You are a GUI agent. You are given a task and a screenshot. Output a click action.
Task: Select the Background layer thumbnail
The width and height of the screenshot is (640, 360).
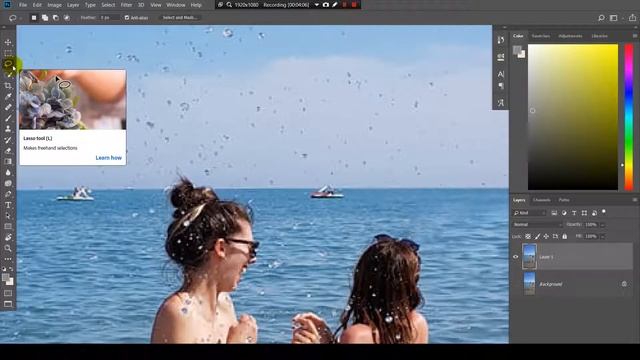point(529,284)
